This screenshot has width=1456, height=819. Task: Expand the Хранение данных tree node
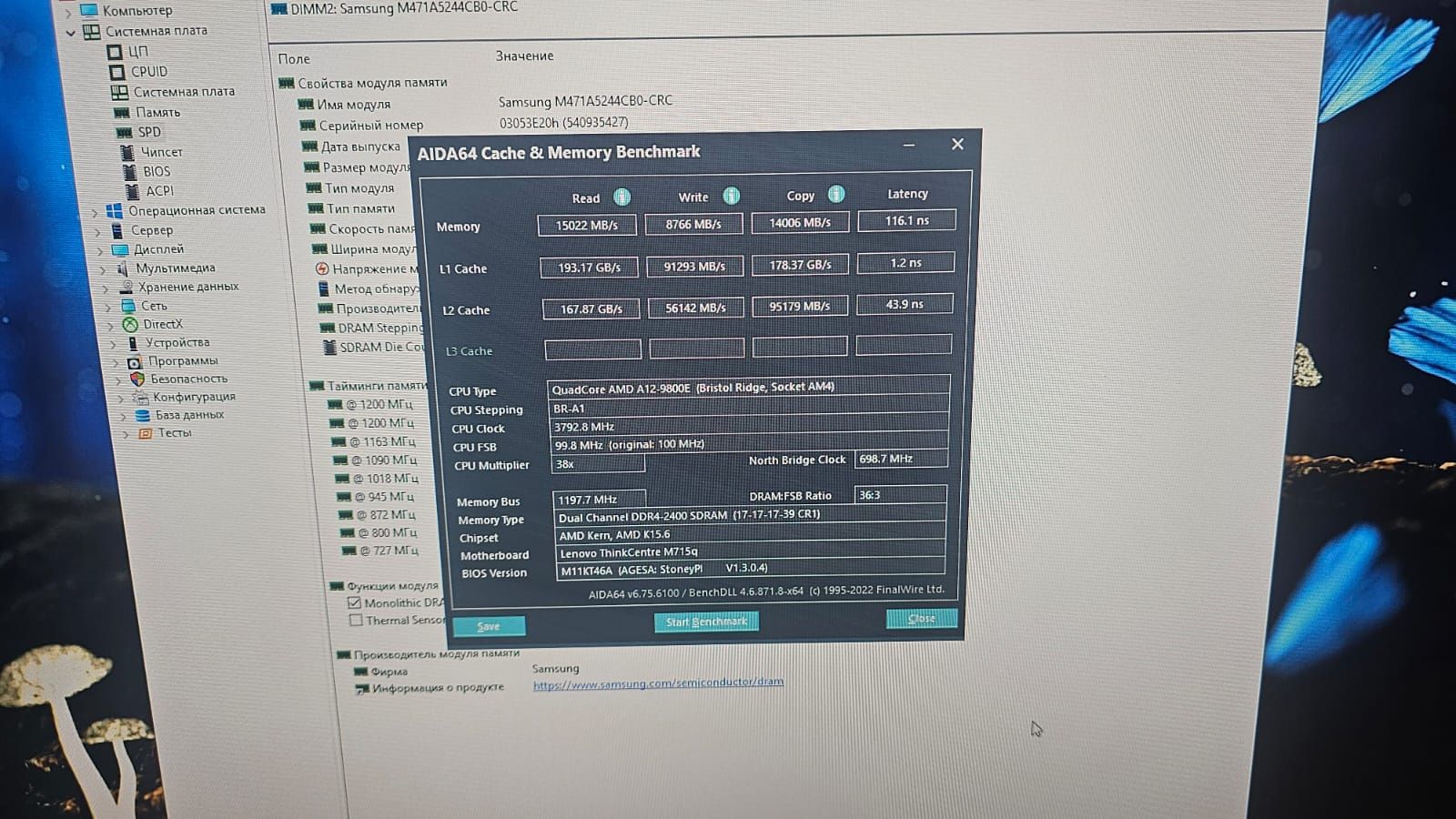[x=106, y=288]
